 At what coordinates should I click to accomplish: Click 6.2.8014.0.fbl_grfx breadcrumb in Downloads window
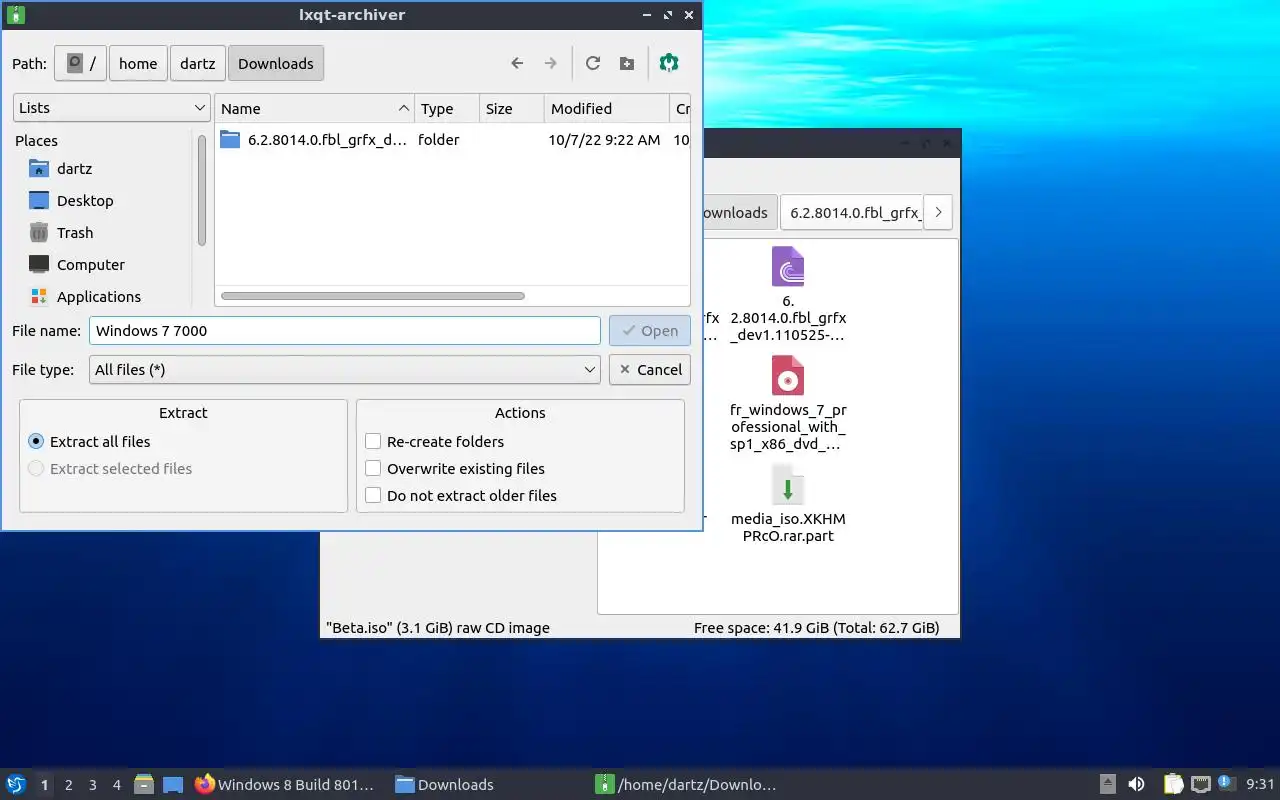tap(852, 212)
